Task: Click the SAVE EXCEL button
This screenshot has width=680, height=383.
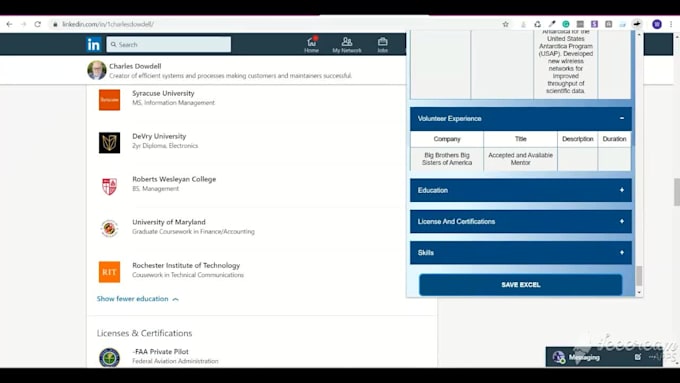Action: click(521, 285)
